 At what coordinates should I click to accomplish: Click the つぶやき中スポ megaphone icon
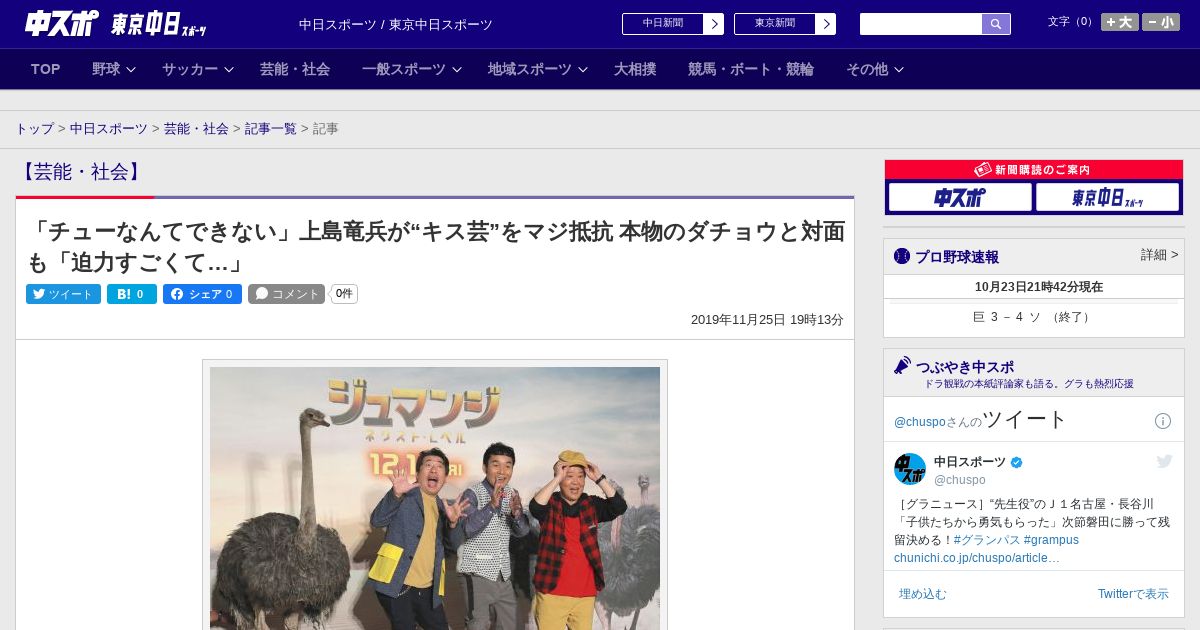[902, 366]
